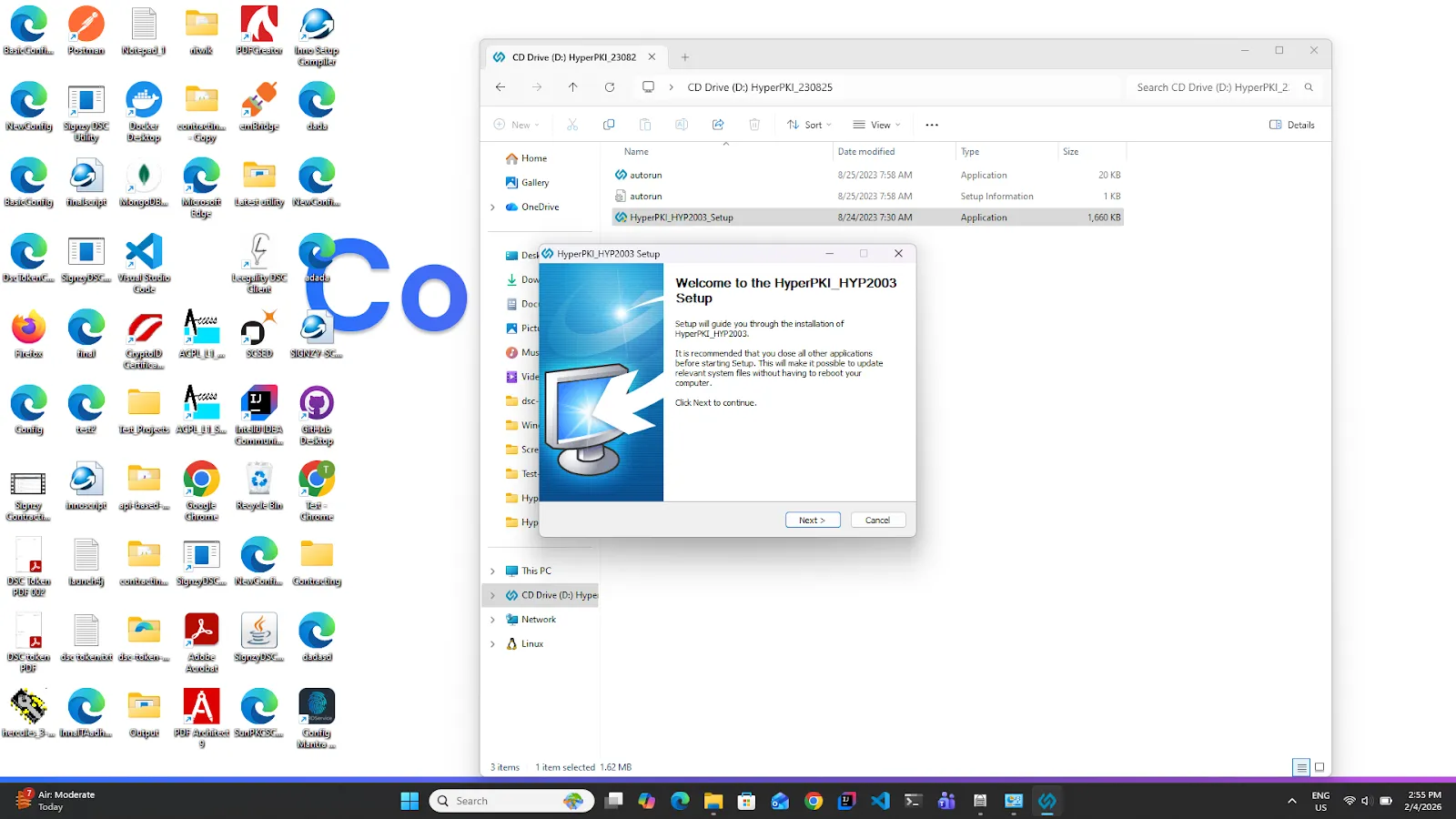Click Next in the HyperPKI setup wizard
This screenshot has height=819, width=1456.
coord(812,521)
